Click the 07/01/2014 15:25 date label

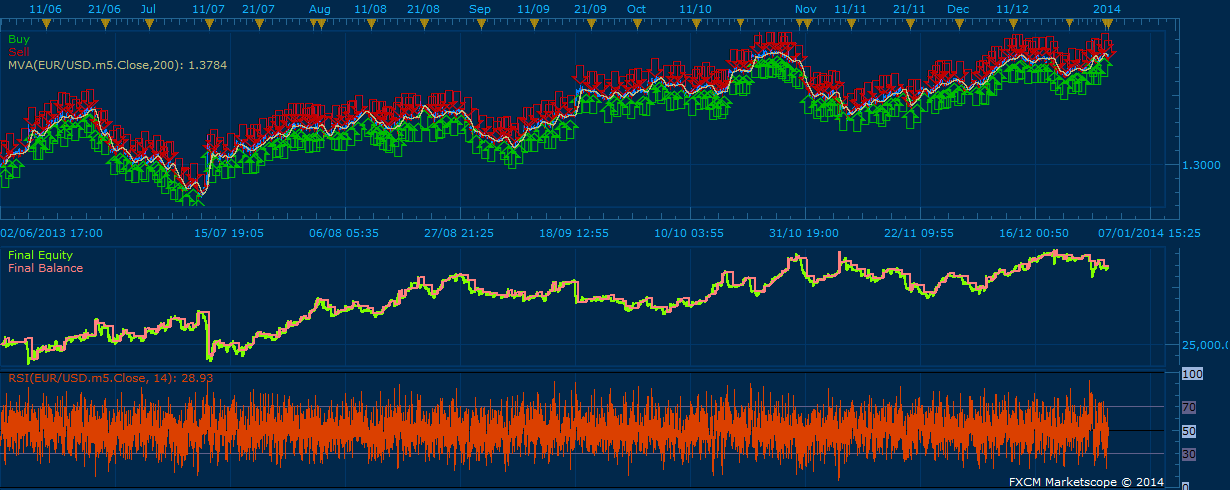[x=1149, y=232]
